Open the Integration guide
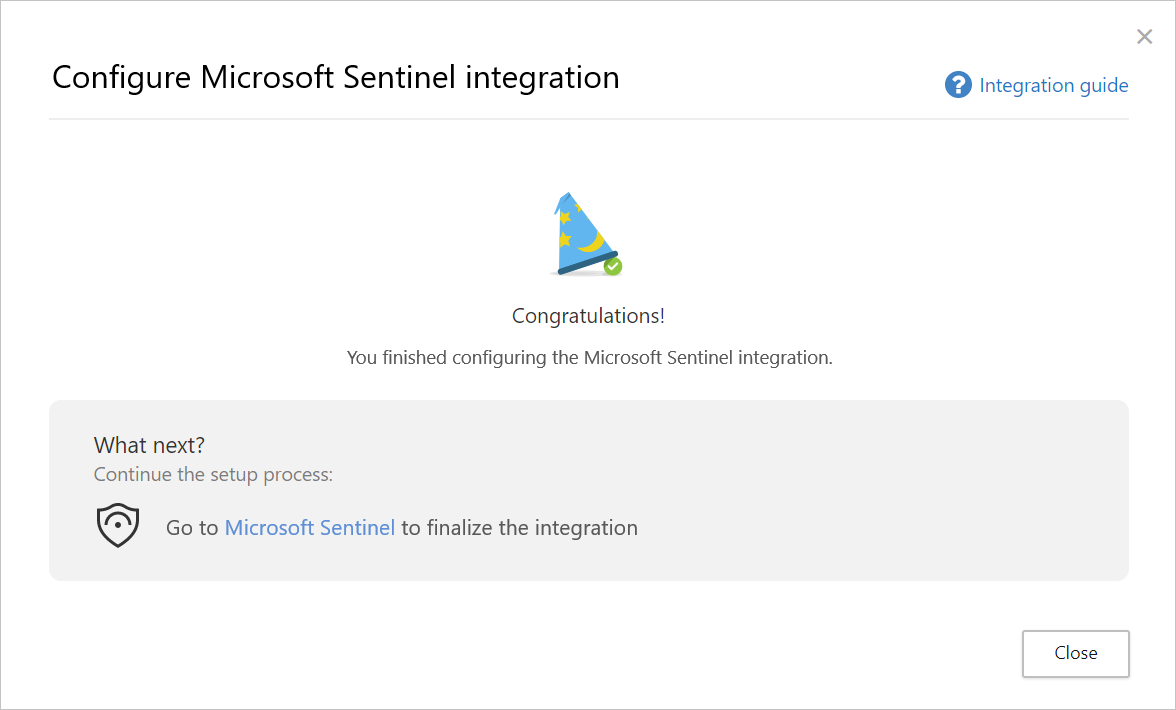The width and height of the screenshot is (1176, 710). pos(1053,85)
